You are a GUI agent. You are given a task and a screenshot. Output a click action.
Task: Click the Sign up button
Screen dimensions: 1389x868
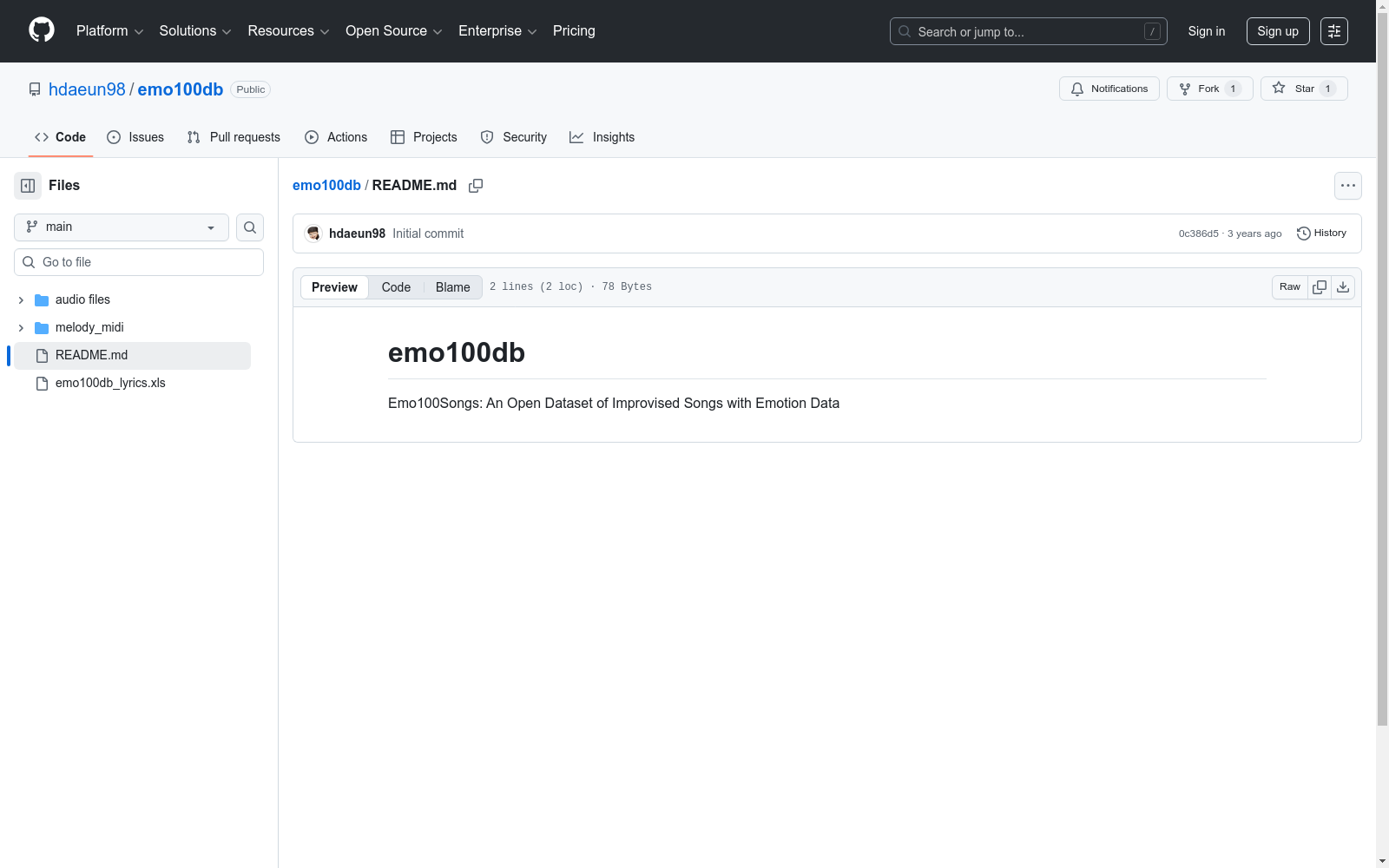[x=1277, y=31]
